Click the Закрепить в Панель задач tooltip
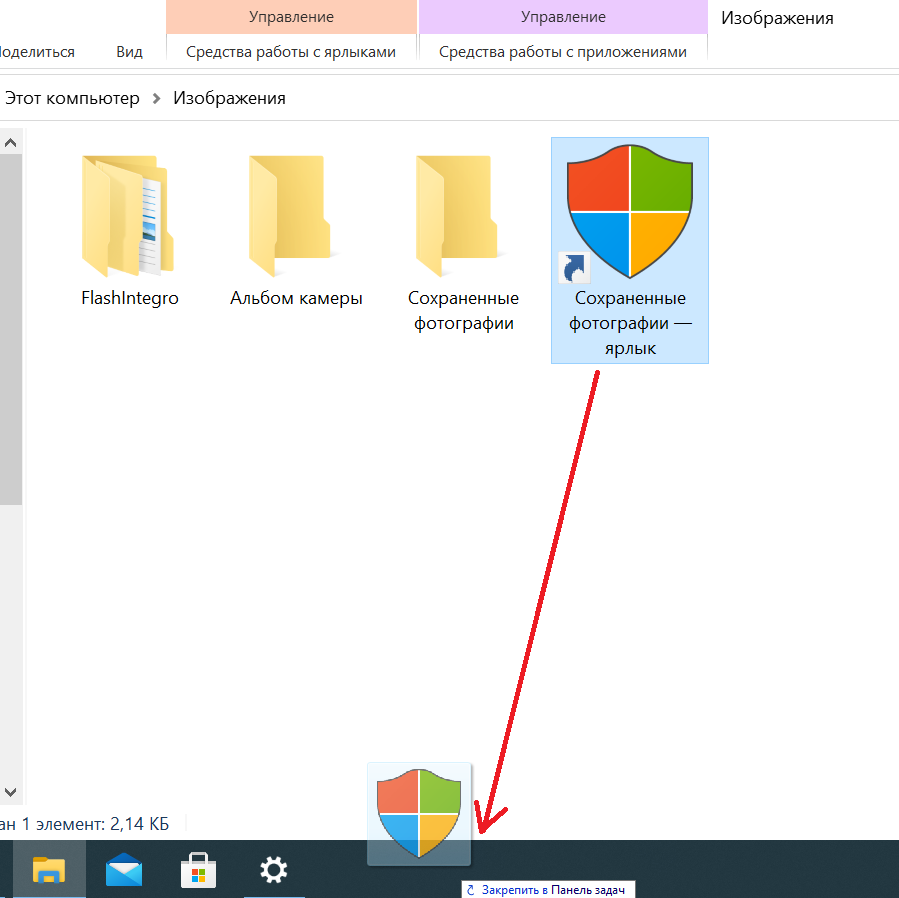Image resolution: width=899 pixels, height=898 pixels. click(548, 889)
